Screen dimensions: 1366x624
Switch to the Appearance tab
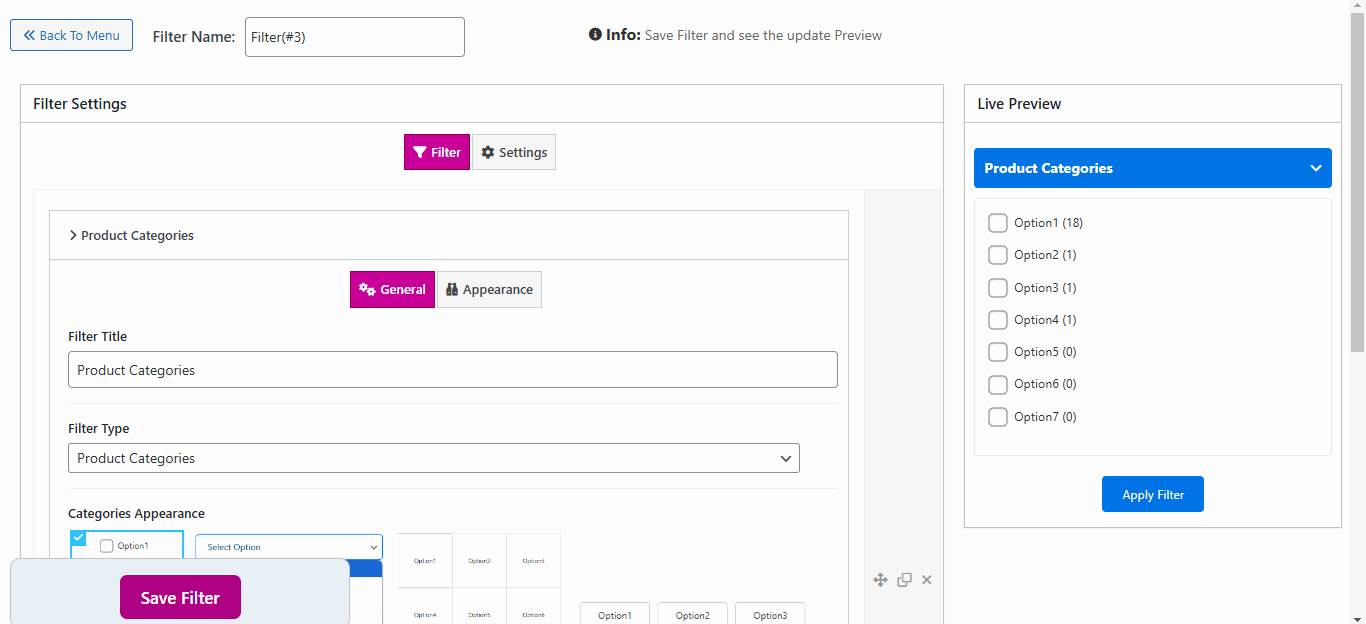[489, 290]
